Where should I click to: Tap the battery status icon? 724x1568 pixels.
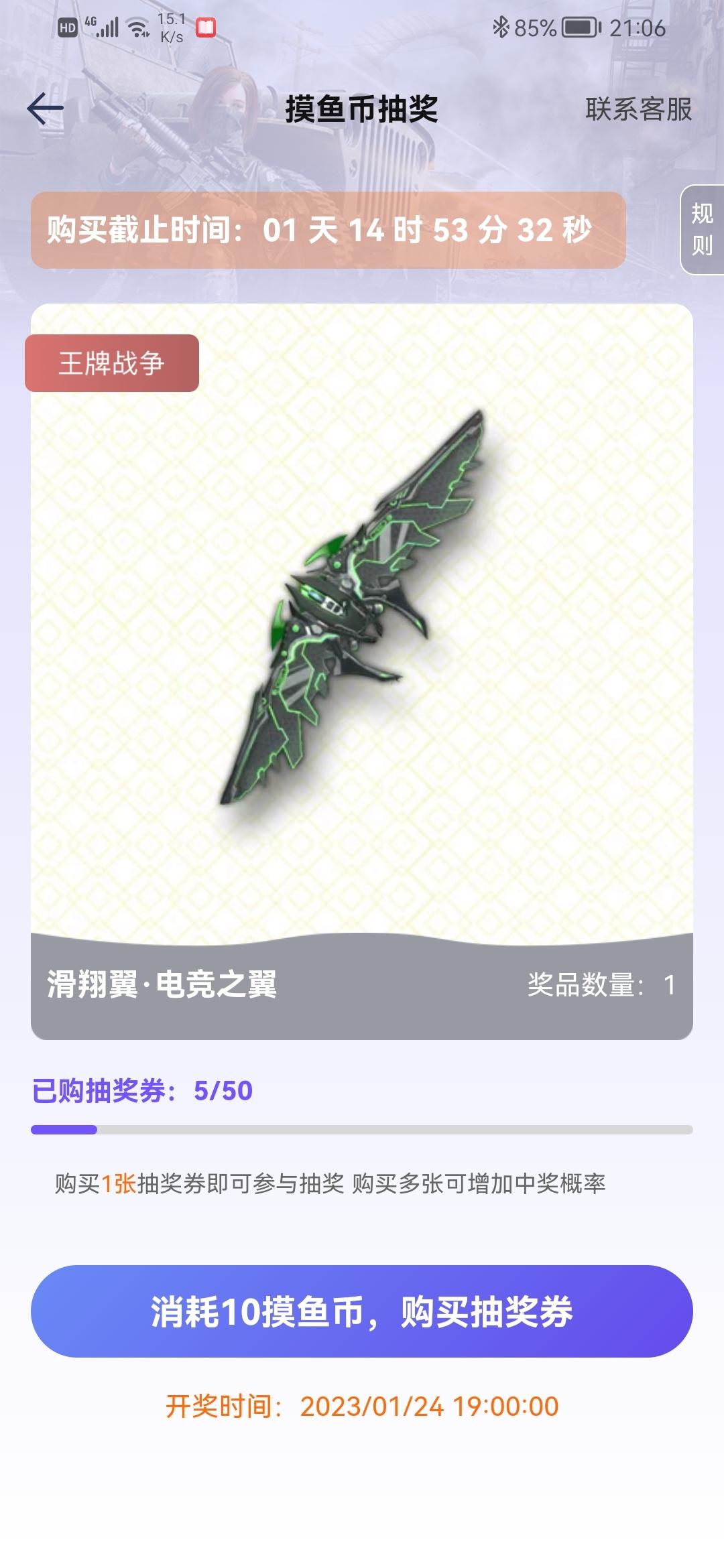pos(581,27)
